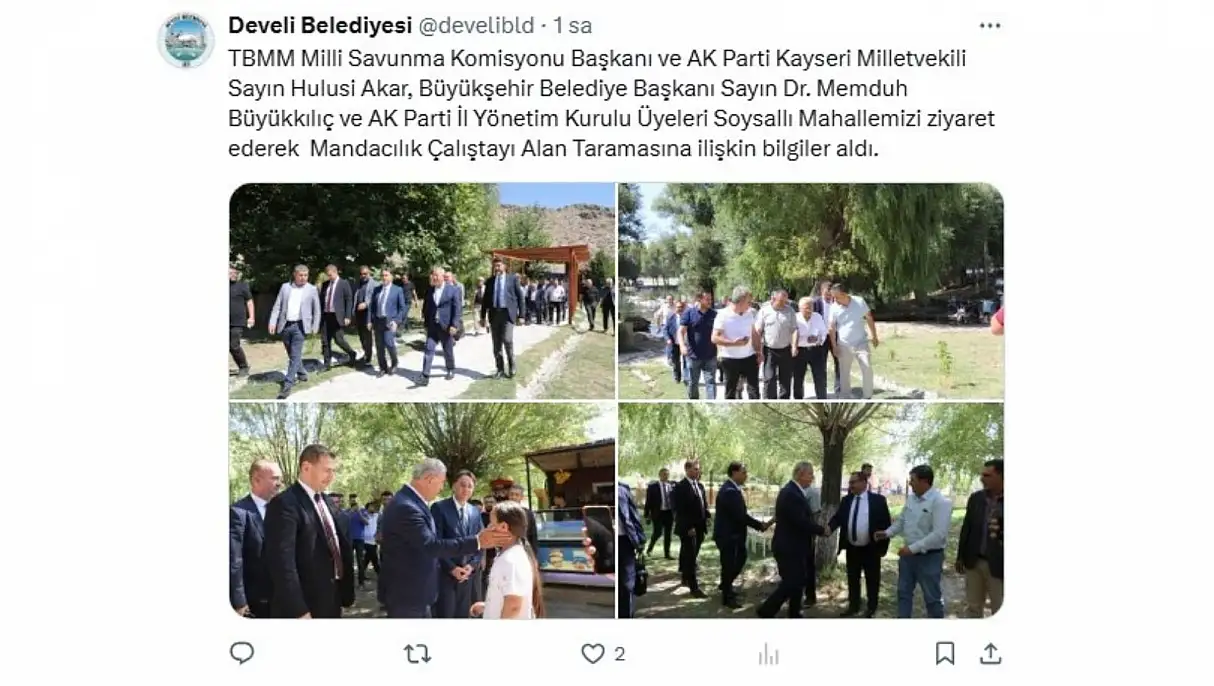
Task: Bookmark this Develi Belediyesi tweet
Action: [x=945, y=653]
